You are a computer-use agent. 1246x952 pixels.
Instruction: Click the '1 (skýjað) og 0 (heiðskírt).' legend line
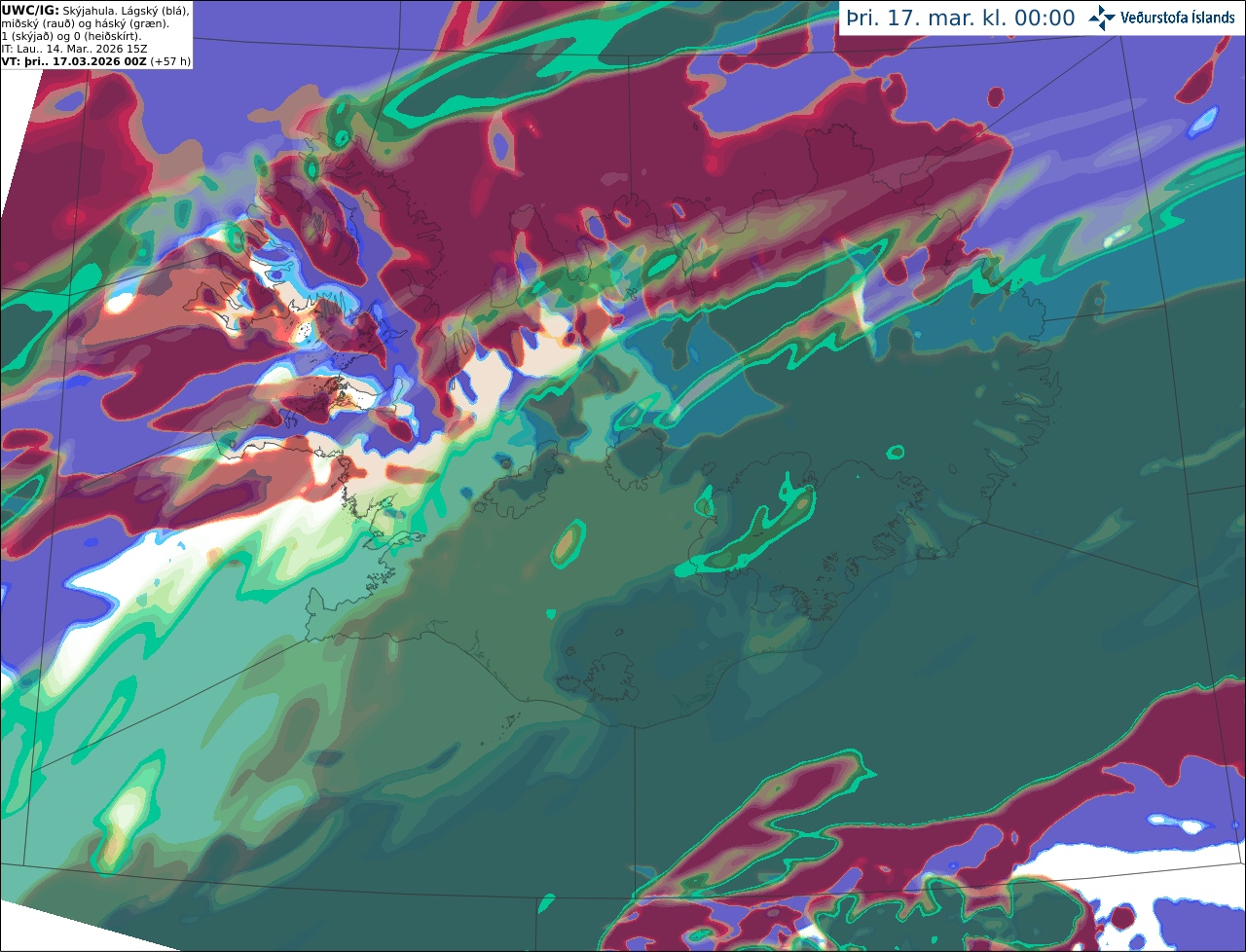71,36
